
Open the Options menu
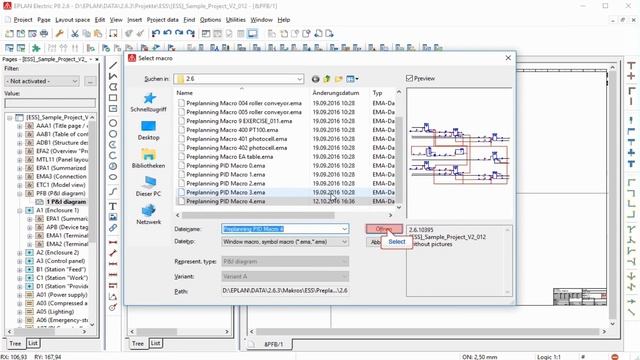tap(210, 20)
